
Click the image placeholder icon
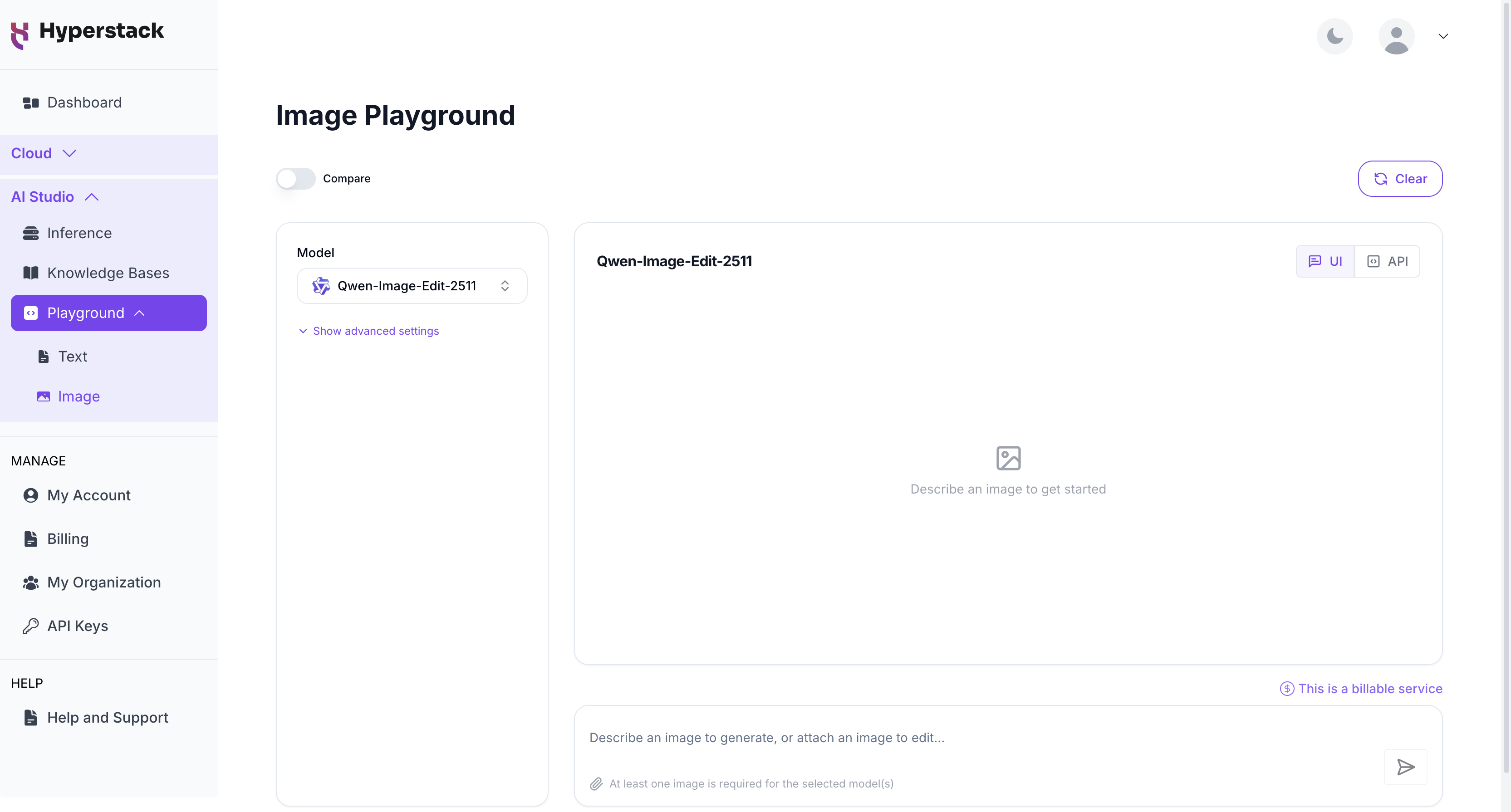point(1008,459)
